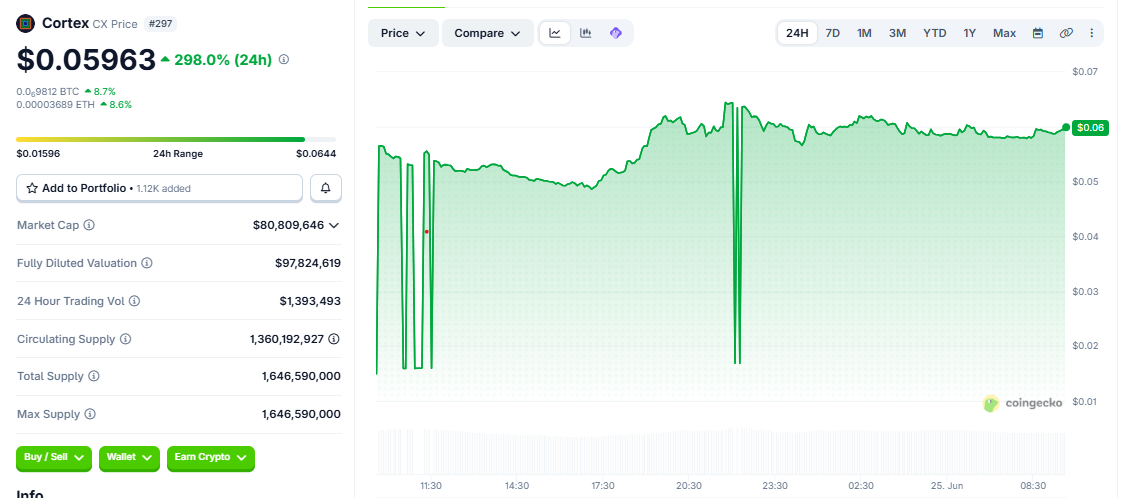This screenshot has width=1124, height=498.
Task: Switch to line chart view
Action: tap(555, 33)
